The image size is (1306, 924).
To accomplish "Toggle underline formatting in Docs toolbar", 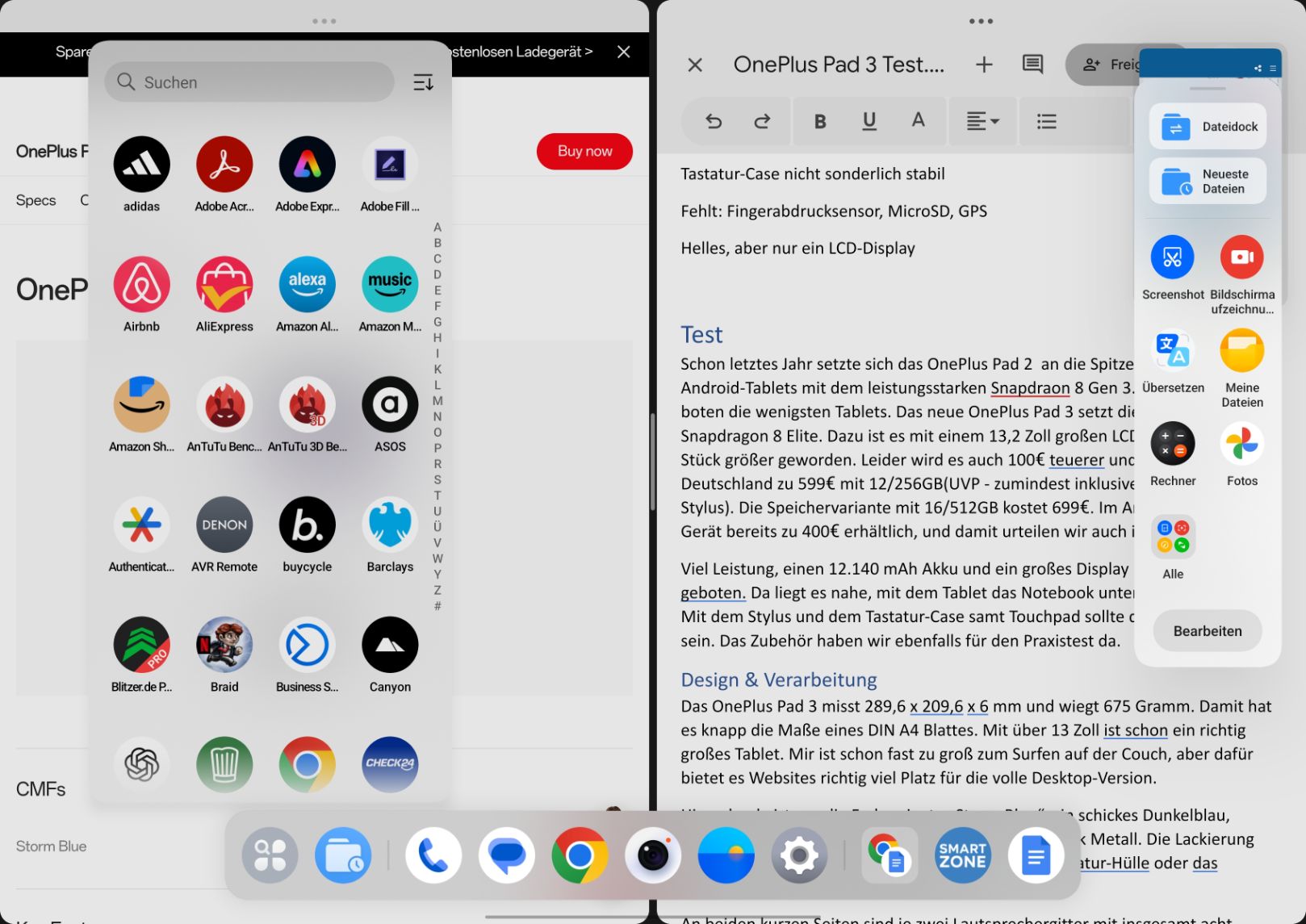I will (x=869, y=121).
